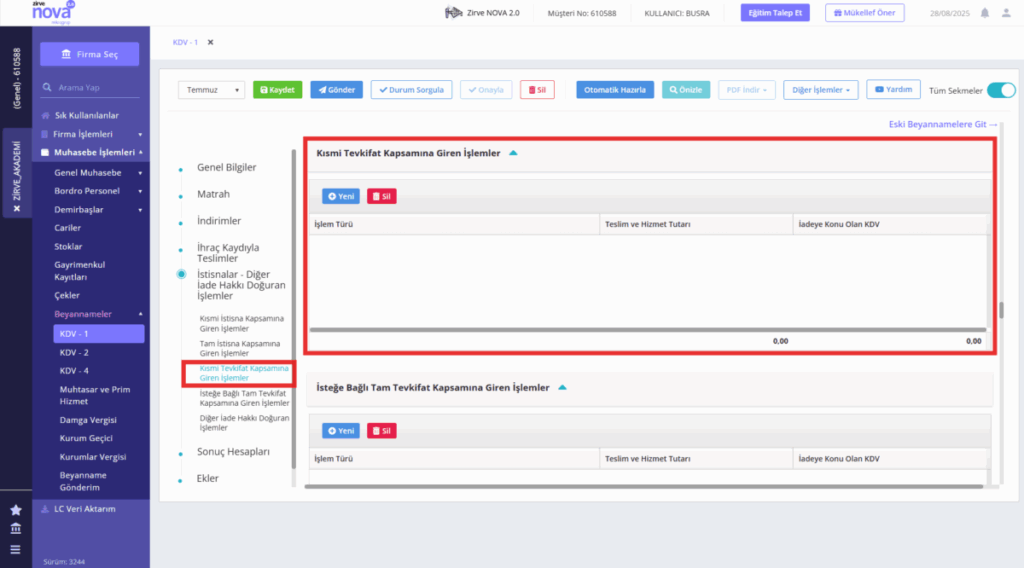Open the Diğer İşlemler dropdown
The width and height of the screenshot is (1024, 568).
pyautogui.click(x=821, y=90)
